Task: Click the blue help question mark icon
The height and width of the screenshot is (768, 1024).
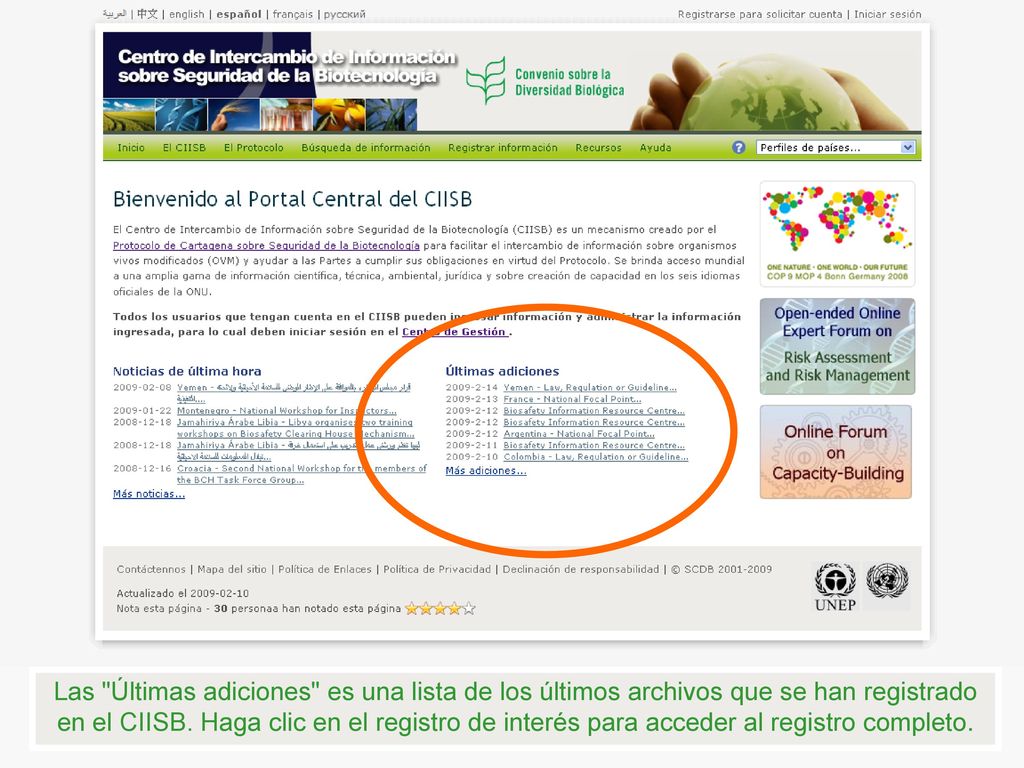Action: (x=739, y=148)
